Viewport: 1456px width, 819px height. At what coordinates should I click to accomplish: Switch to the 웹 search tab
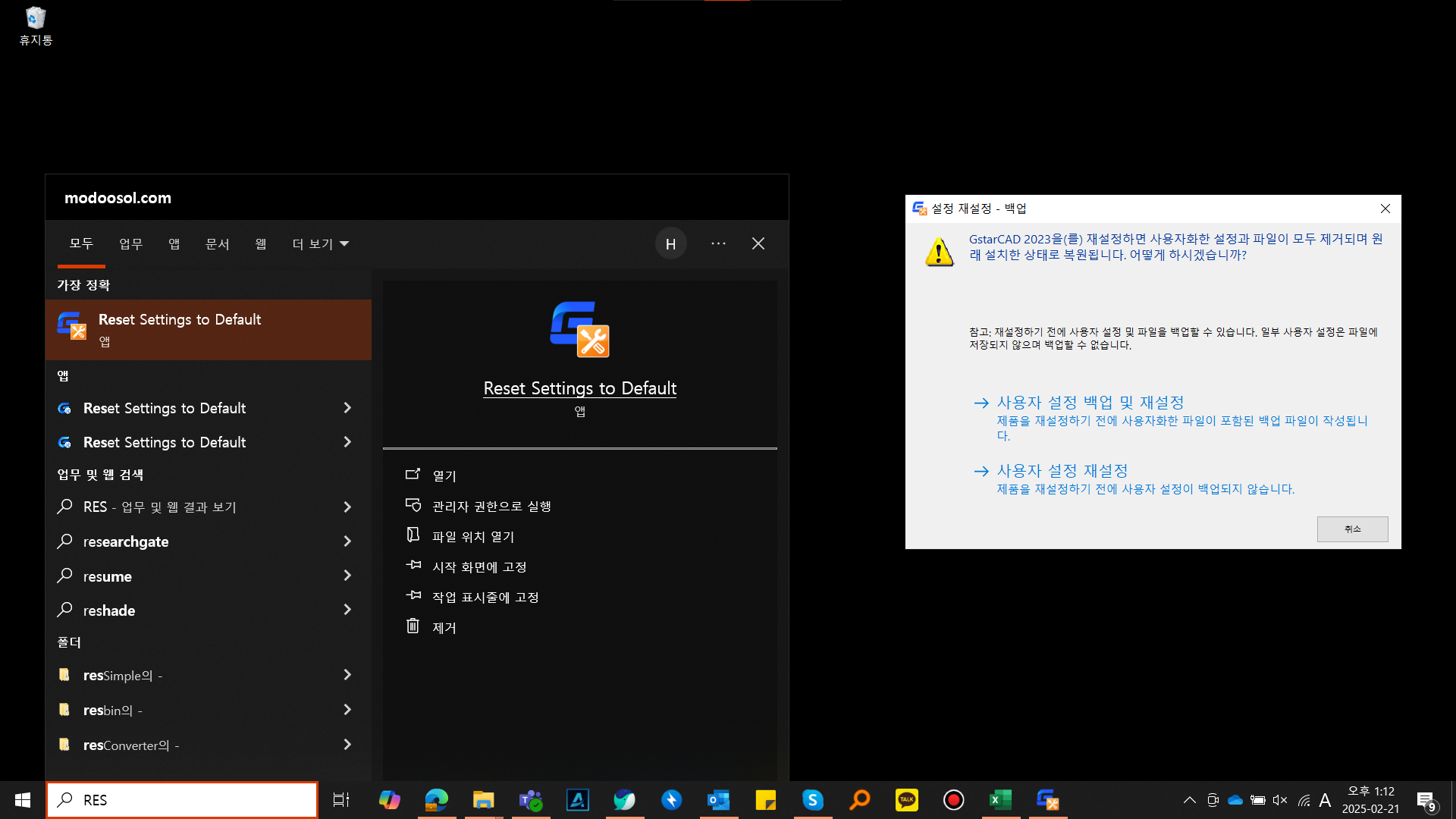[260, 243]
